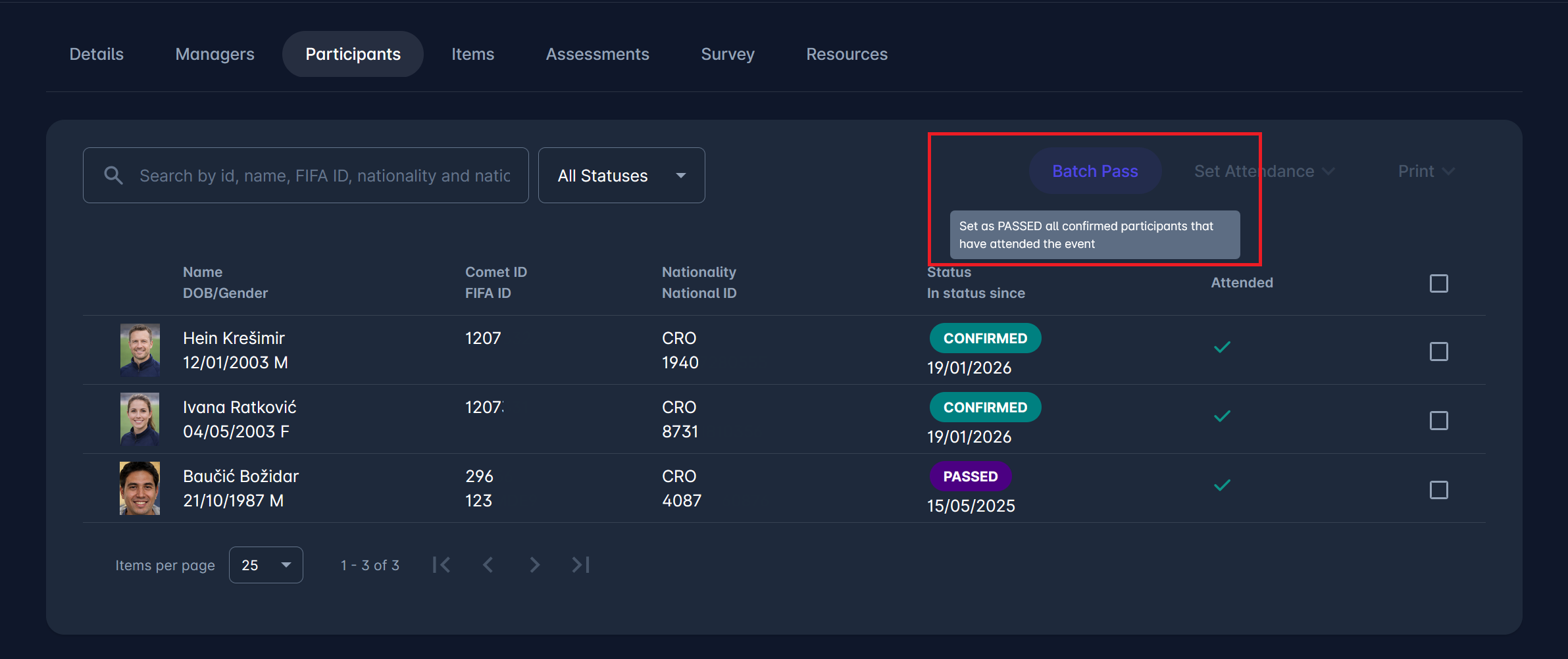Click attended checkmark for Hein Krešimir

point(1222,347)
